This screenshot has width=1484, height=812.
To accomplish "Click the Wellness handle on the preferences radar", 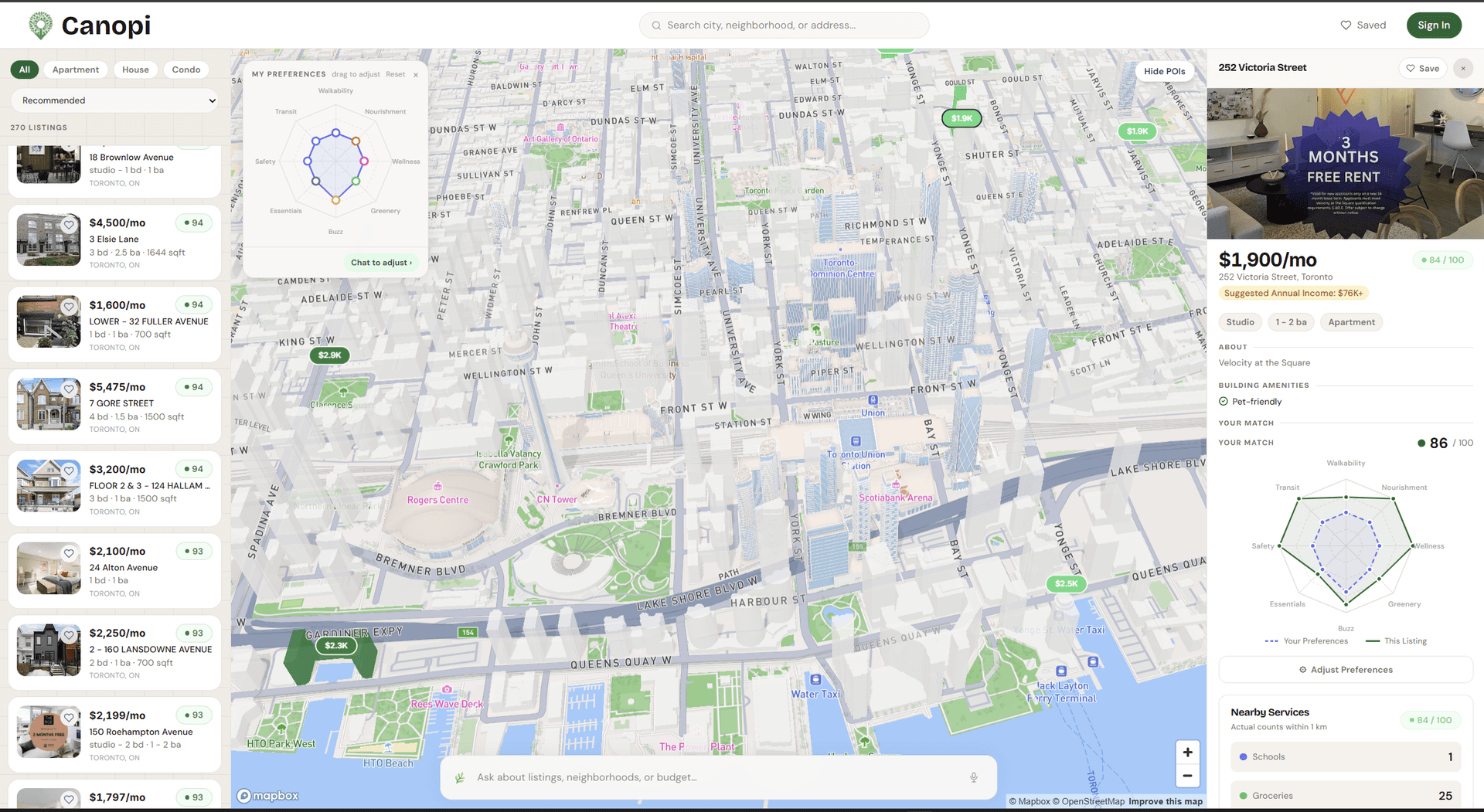I will (x=364, y=161).
